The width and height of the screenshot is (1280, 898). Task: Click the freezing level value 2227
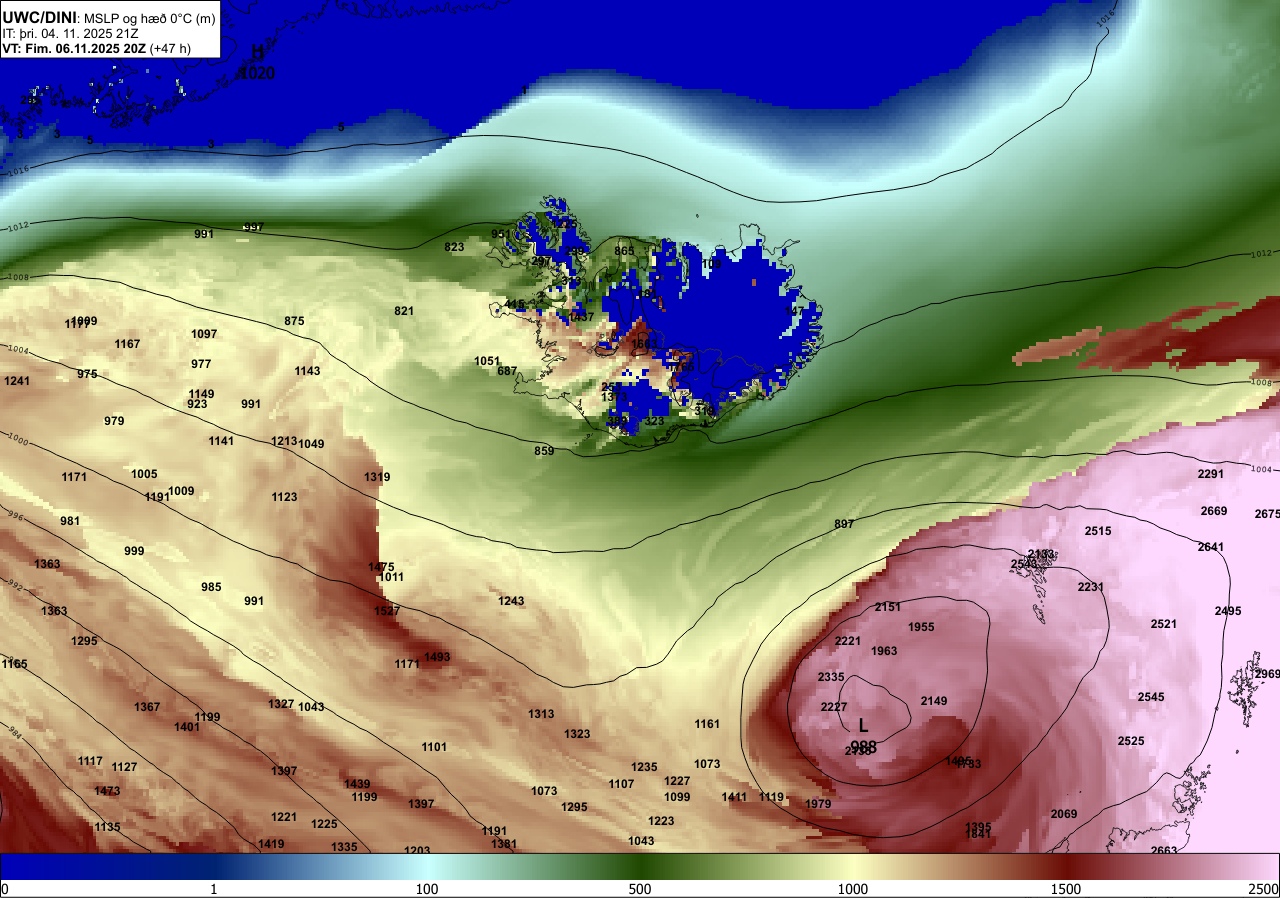(834, 707)
